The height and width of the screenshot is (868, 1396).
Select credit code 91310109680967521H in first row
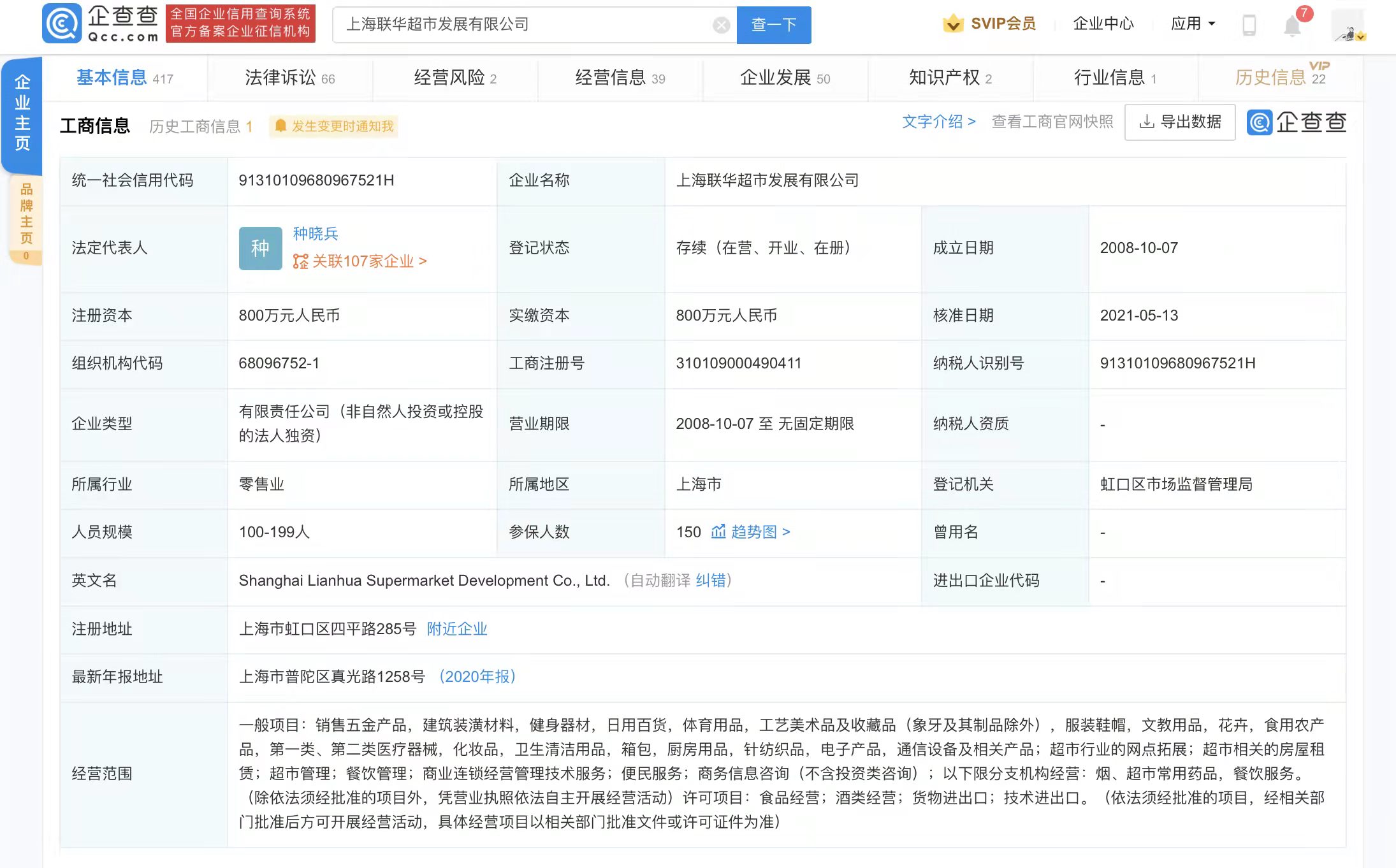[316, 180]
